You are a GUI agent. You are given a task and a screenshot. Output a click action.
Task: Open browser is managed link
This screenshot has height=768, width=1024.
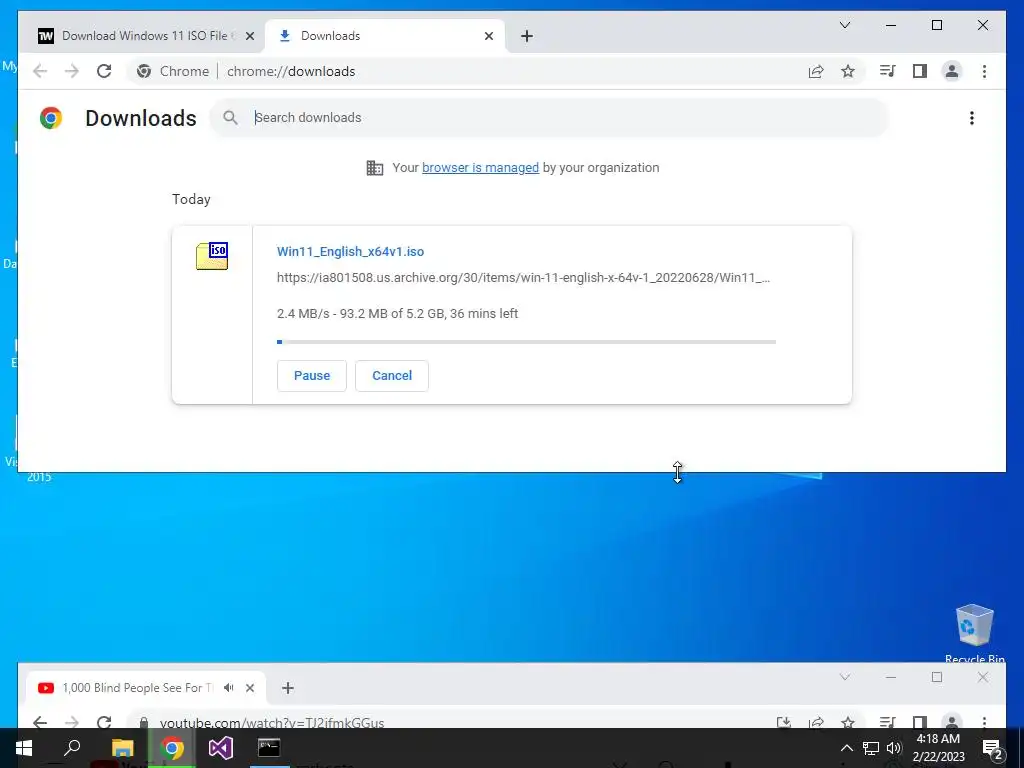(x=480, y=168)
